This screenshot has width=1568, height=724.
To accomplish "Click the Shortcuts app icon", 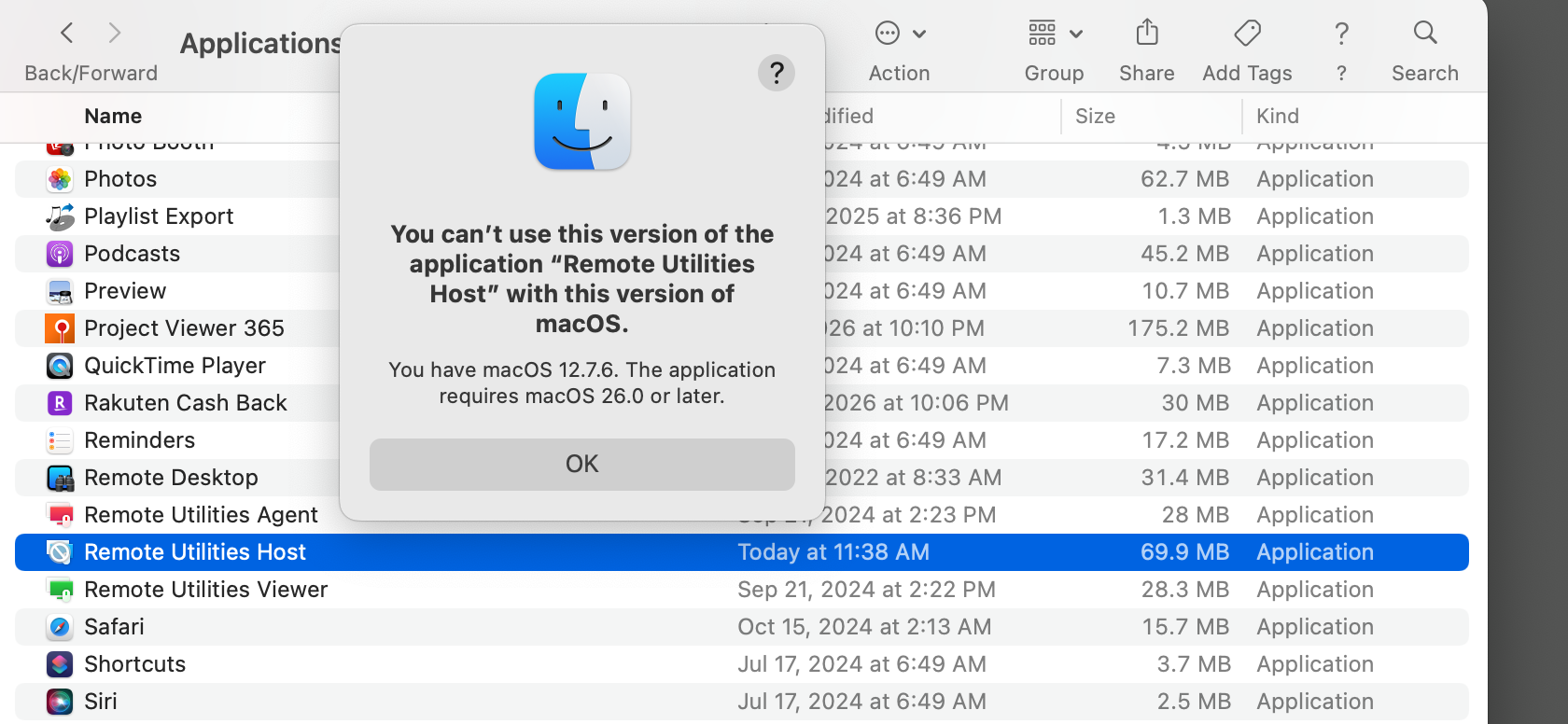I will click(x=60, y=664).
